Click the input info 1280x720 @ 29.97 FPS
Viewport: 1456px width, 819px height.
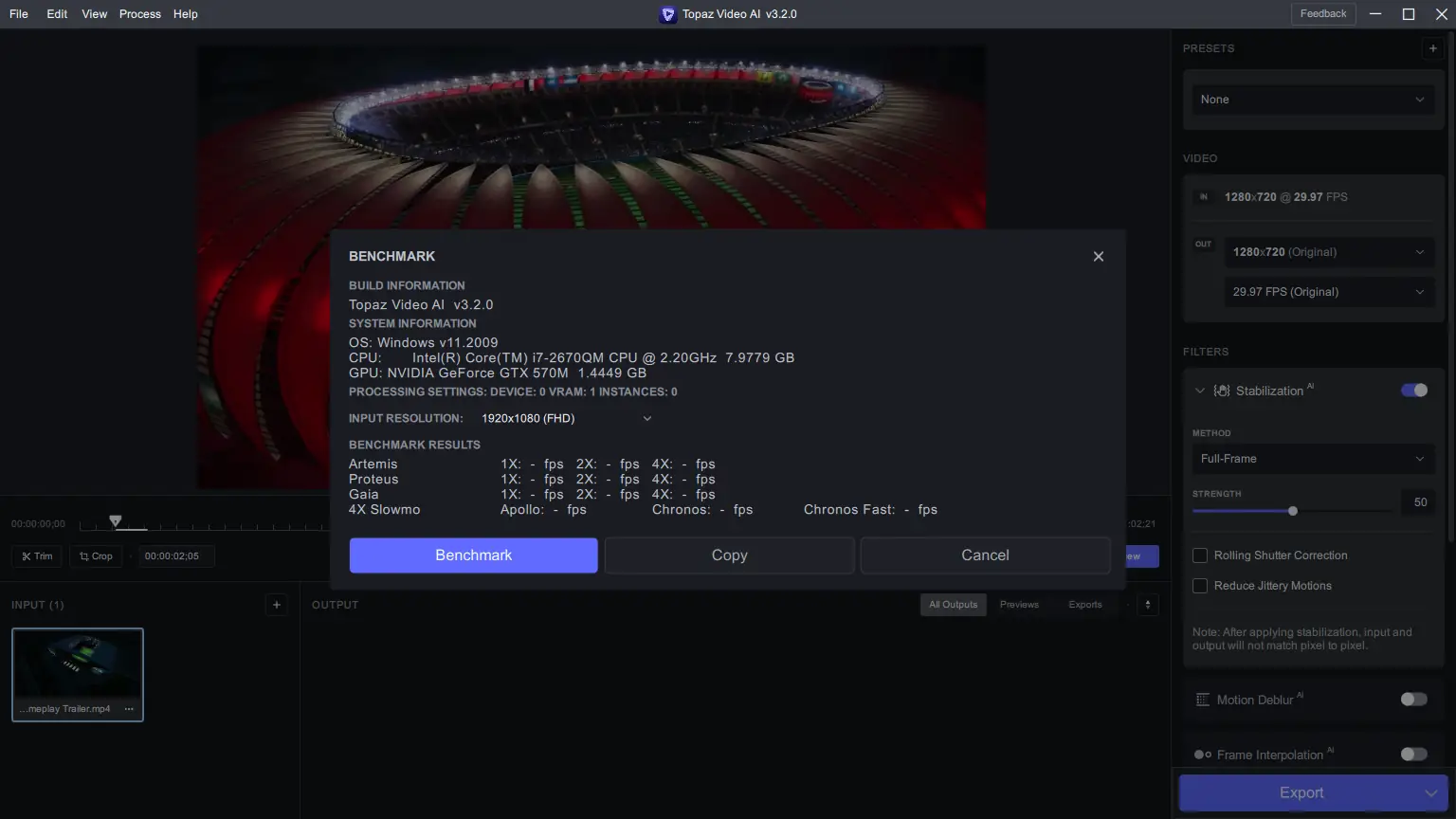tap(1285, 197)
